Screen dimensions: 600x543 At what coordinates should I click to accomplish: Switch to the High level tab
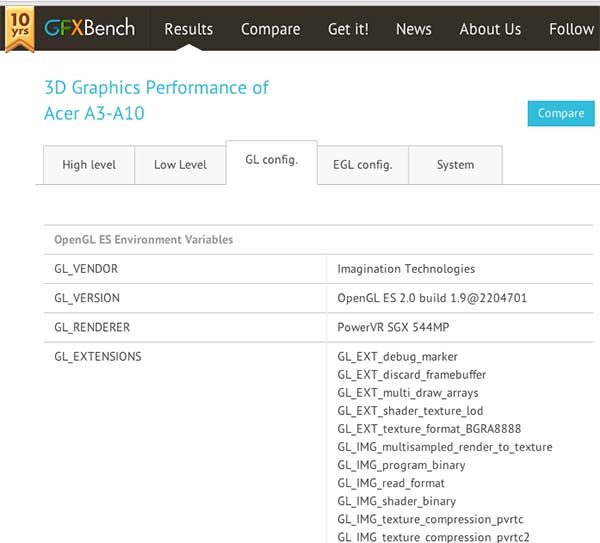coord(89,165)
